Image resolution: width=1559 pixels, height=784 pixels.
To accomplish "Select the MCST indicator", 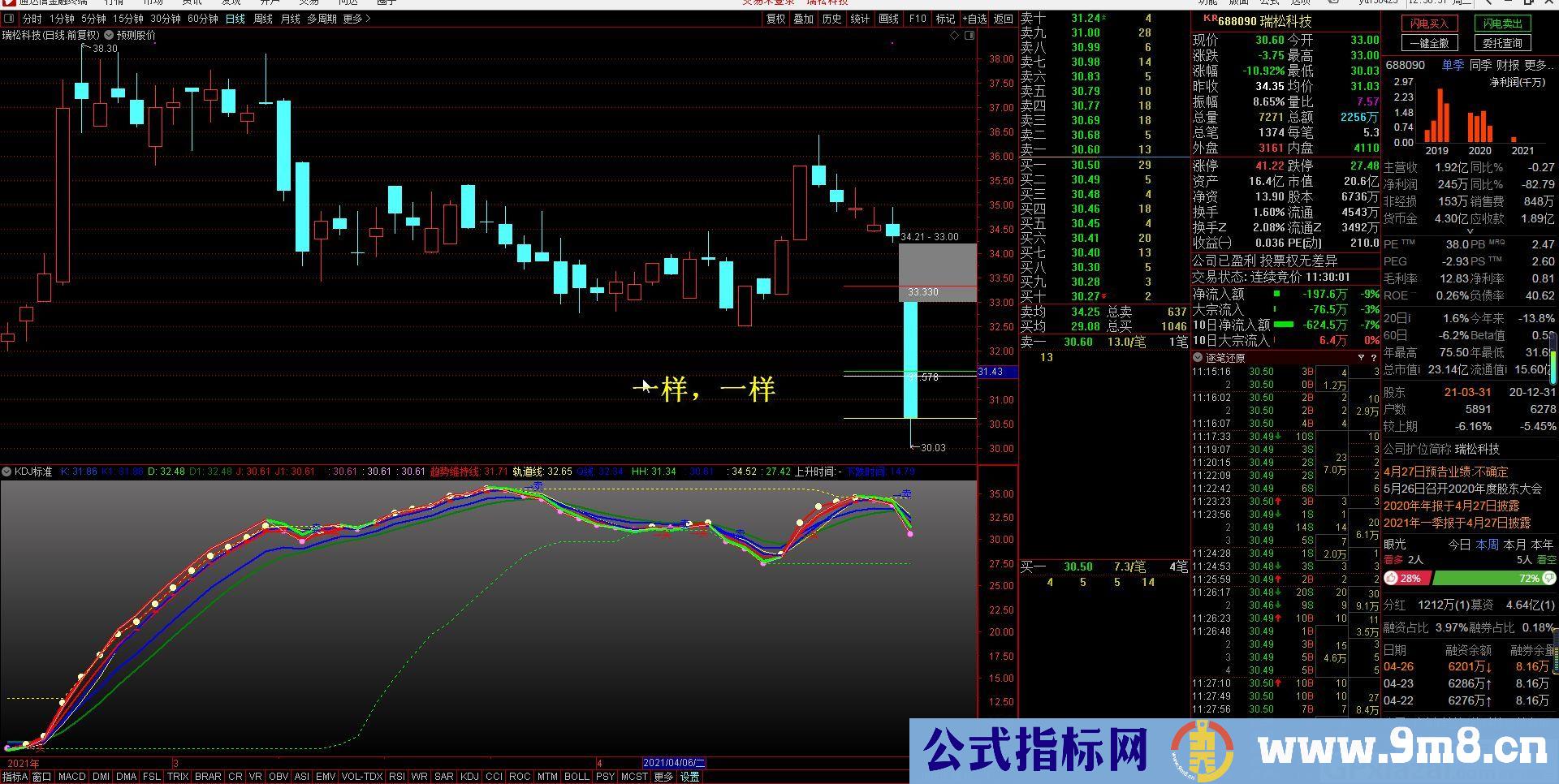I will click(634, 777).
